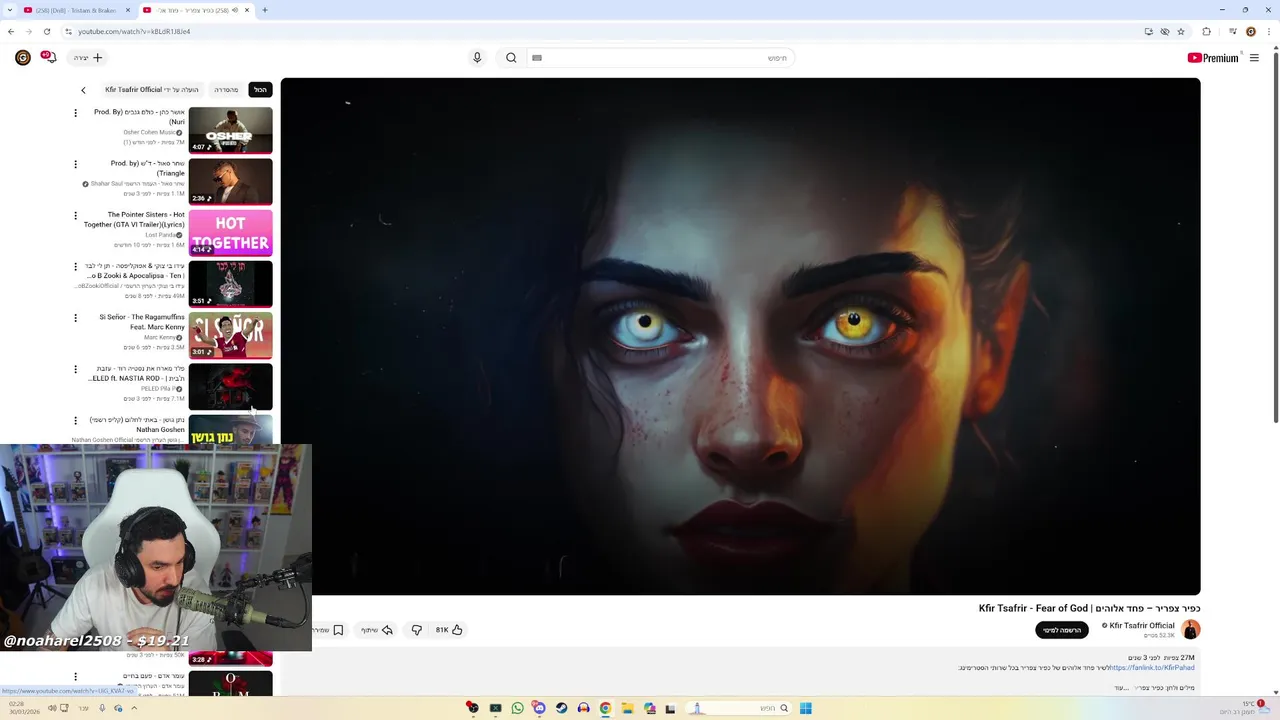1280x720 pixels.
Task: Go back in Chrome
Action: (x=11, y=31)
